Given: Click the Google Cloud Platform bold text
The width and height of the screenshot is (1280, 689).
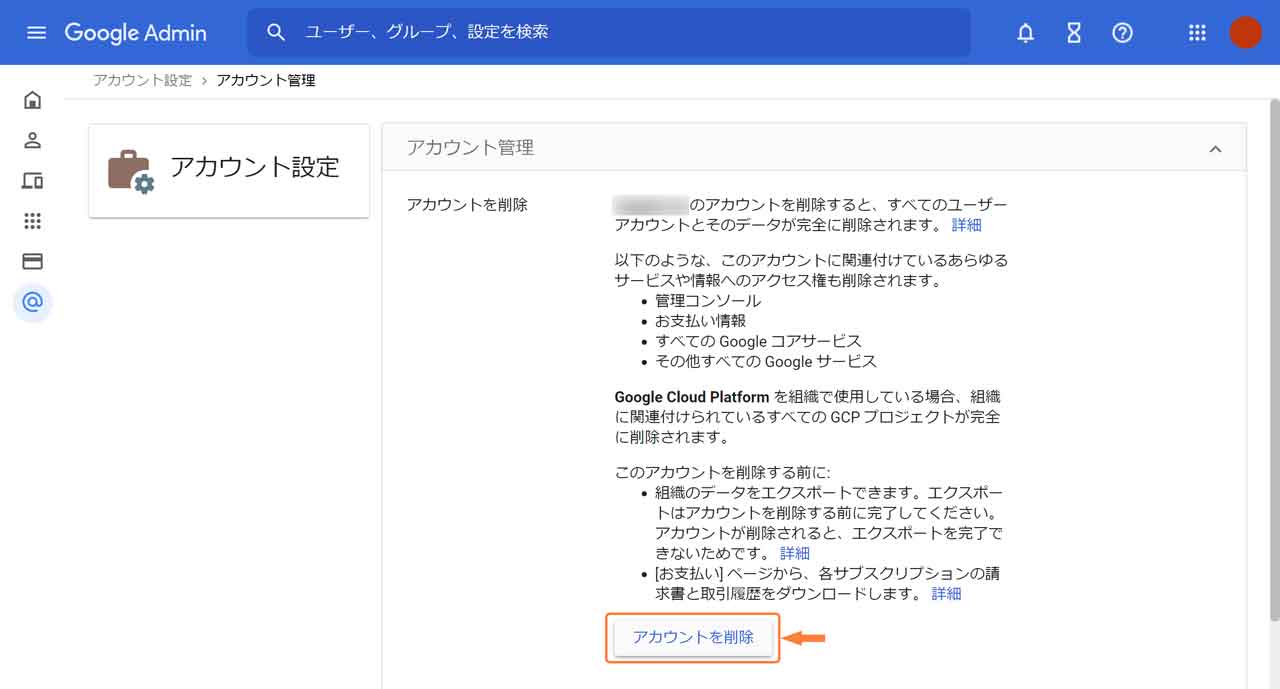Looking at the screenshot, I should pos(692,396).
